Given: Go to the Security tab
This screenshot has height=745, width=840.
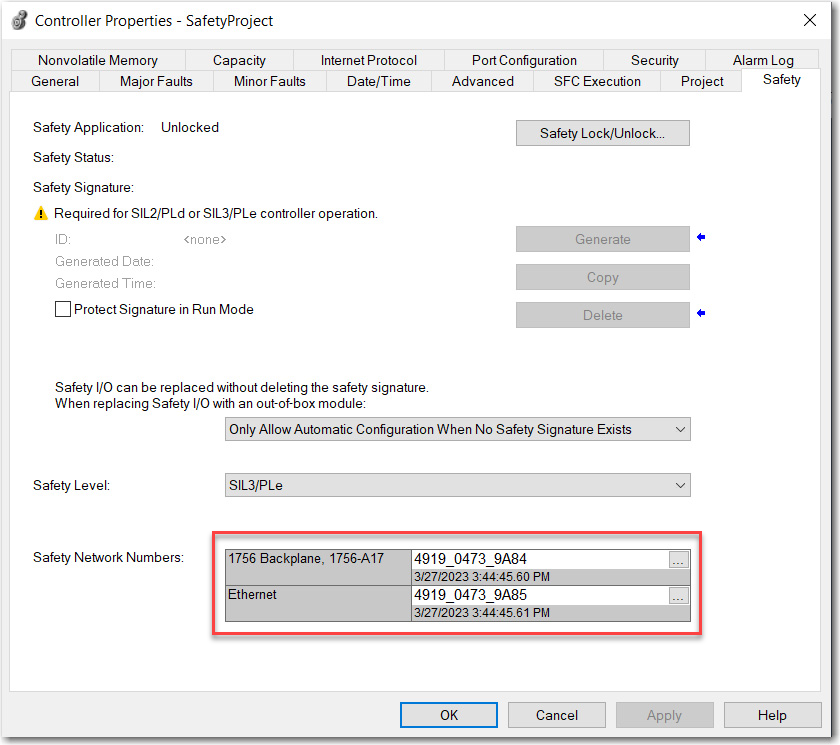Looking at the screenshot, I should tap(654, 60).
